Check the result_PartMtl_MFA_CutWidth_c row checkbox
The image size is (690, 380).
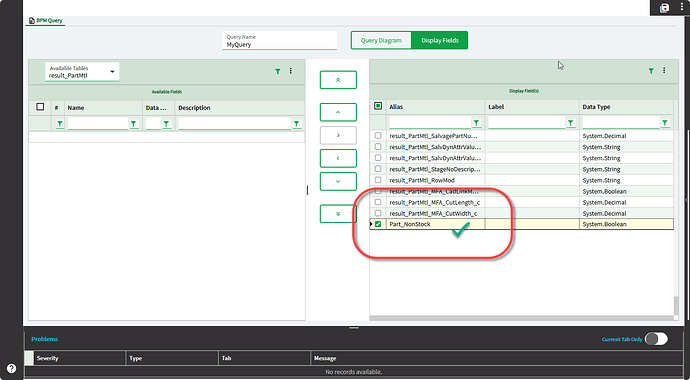(378, 213)
